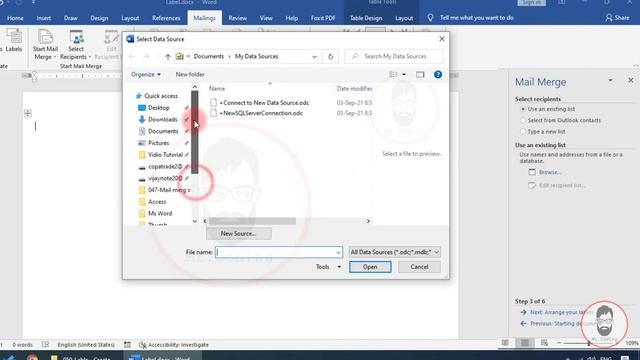Click the proofing status bar icon
Viewport: 640px width, 360px height.
(45, 345)
